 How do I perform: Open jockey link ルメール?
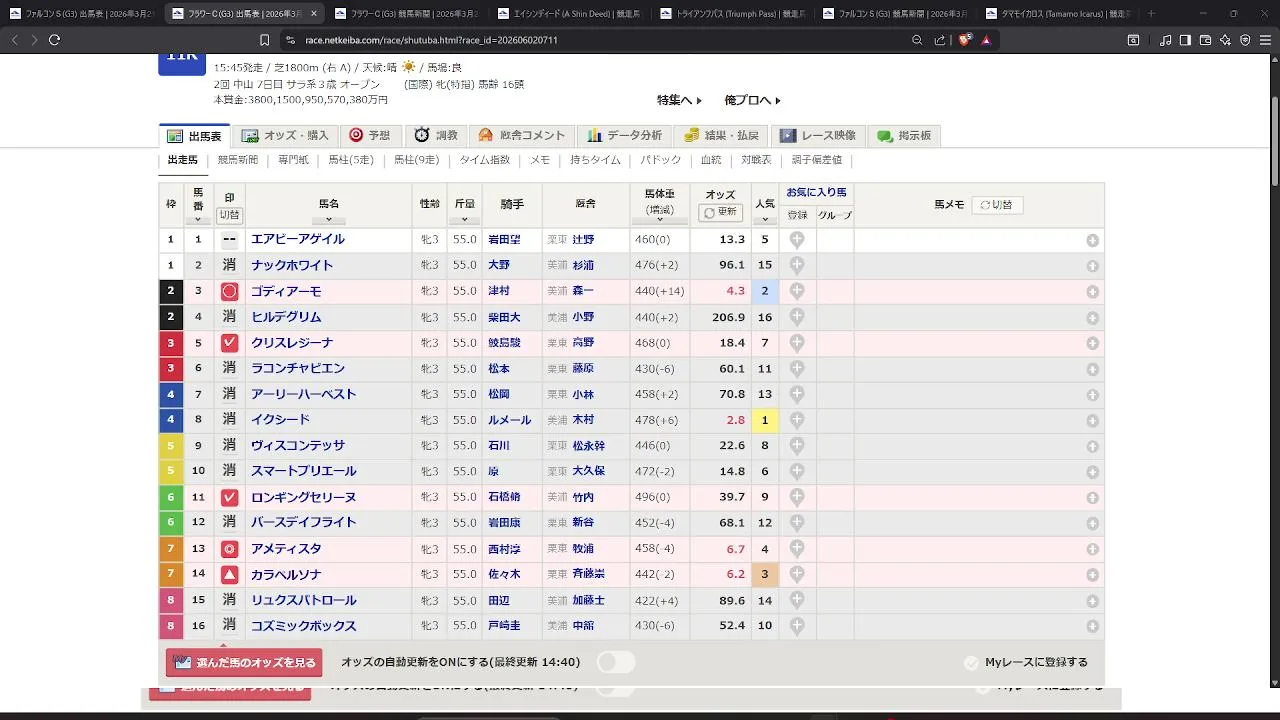(509, 420)
